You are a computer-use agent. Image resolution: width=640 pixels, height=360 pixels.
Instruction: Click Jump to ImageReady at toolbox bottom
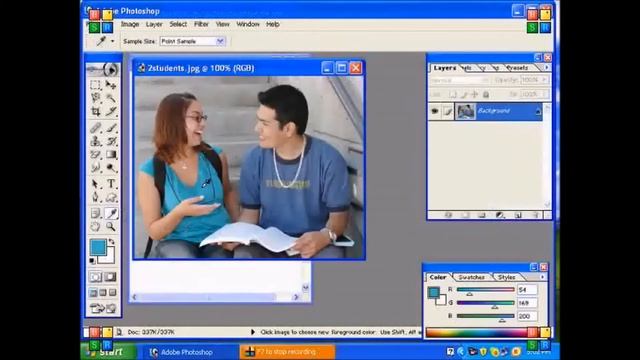point(103,309)
